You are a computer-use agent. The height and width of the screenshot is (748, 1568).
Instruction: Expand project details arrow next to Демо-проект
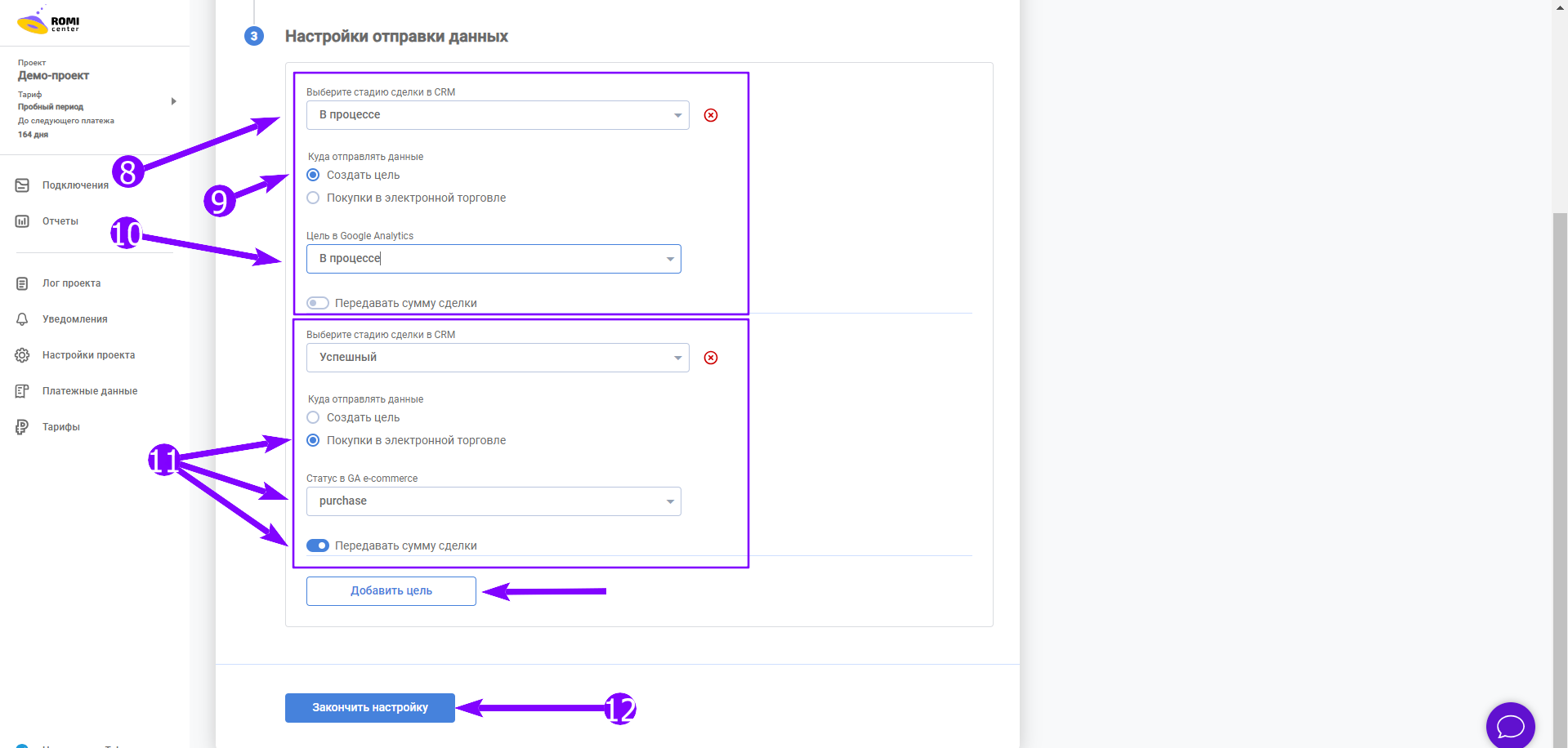173,101
